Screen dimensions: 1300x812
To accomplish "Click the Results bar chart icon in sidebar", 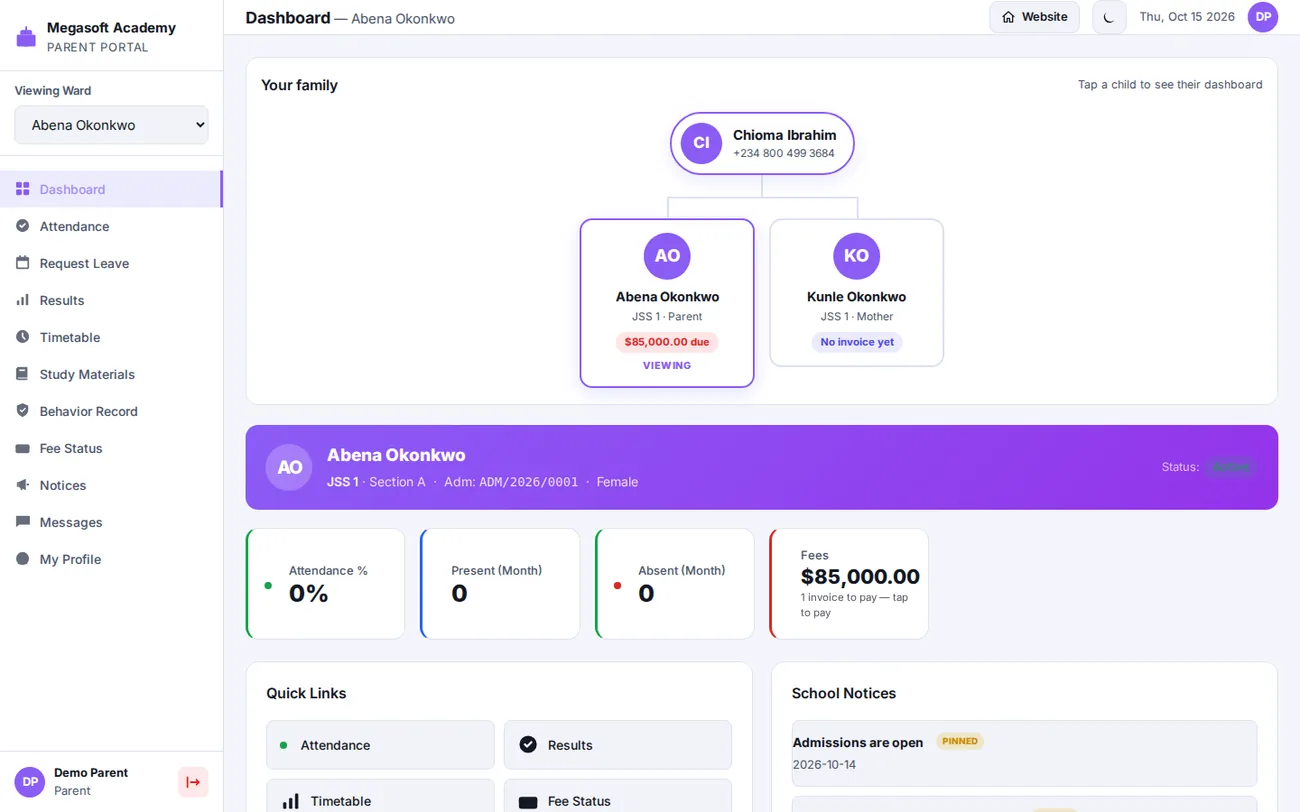I will (22, 300).
